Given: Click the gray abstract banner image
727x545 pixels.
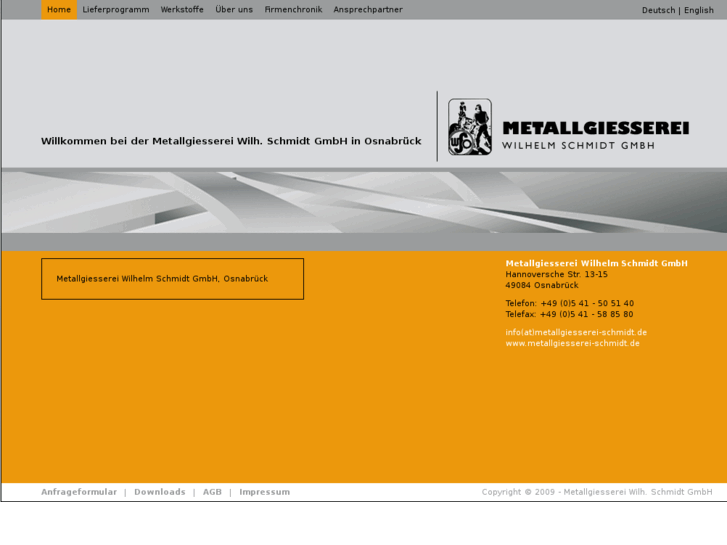Looking at the screenshot, I should [364, 203].
